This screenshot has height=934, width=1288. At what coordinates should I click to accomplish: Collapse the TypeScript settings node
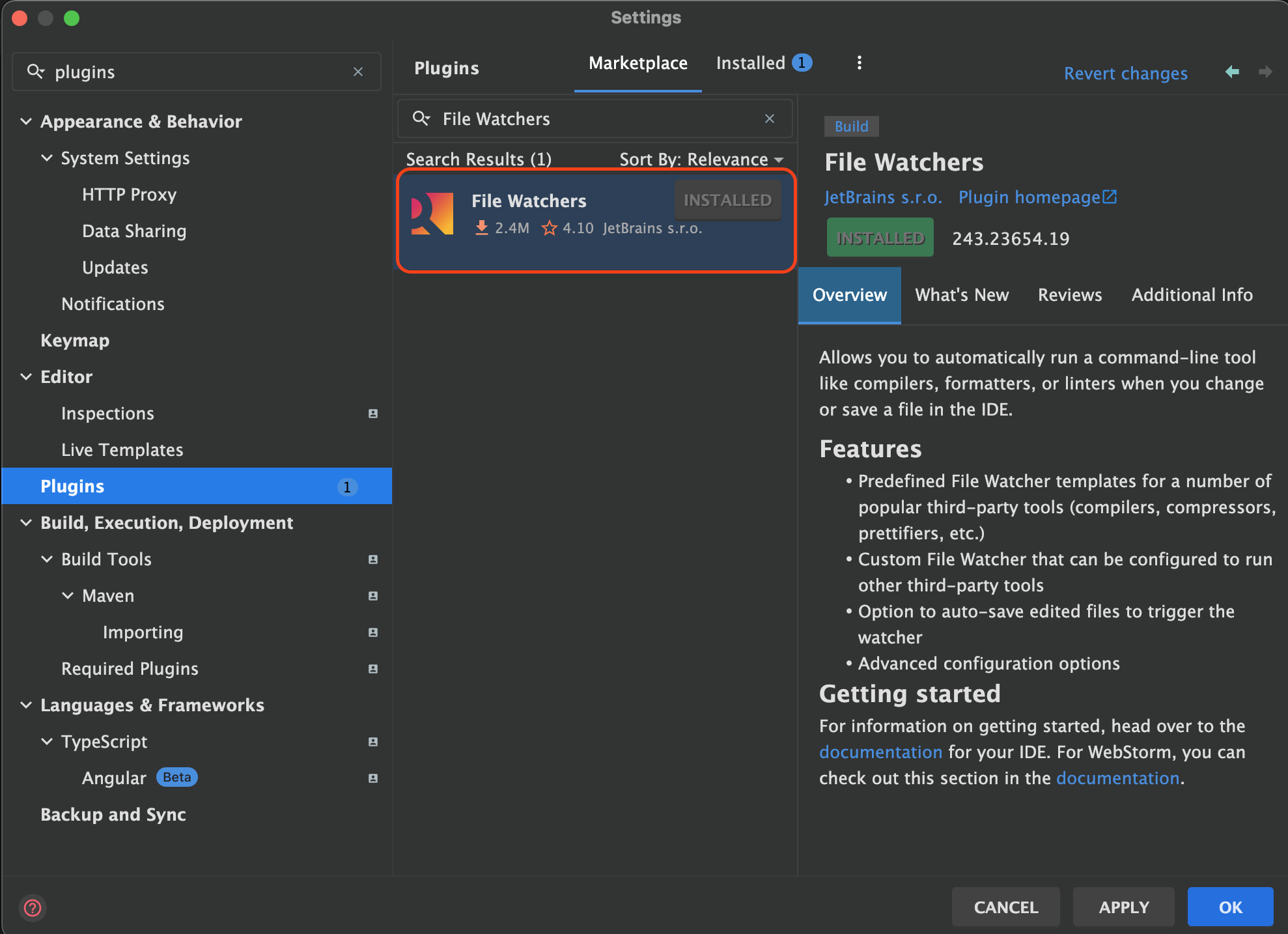(47, 741)
